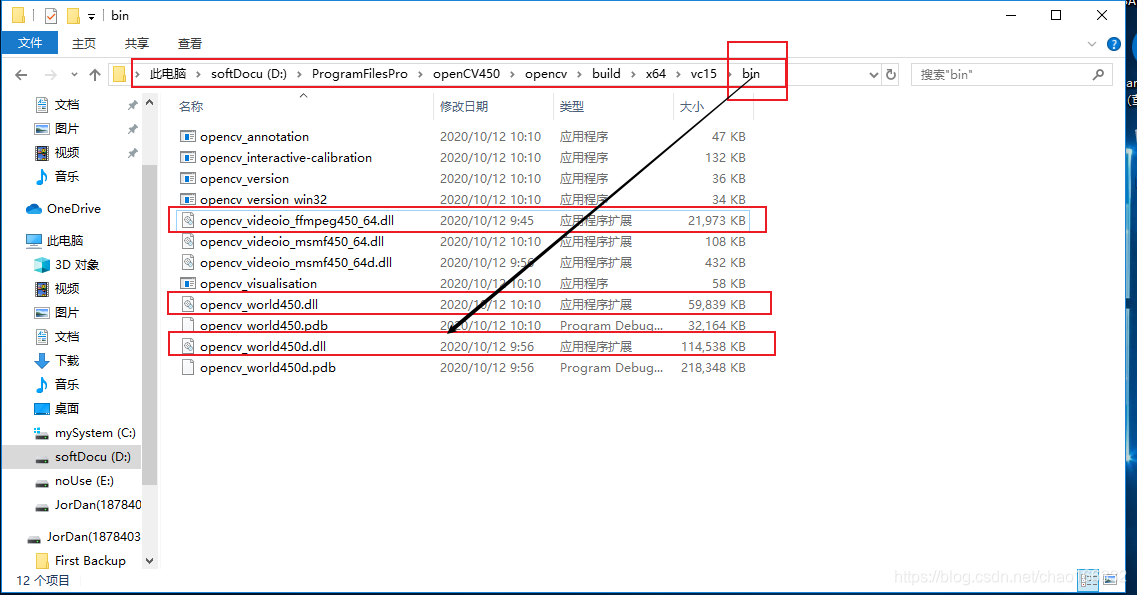Click the properties checkmark quick access icon
Screen dimensions: 1137x595
pyautogui.click(x=51, y=15)
